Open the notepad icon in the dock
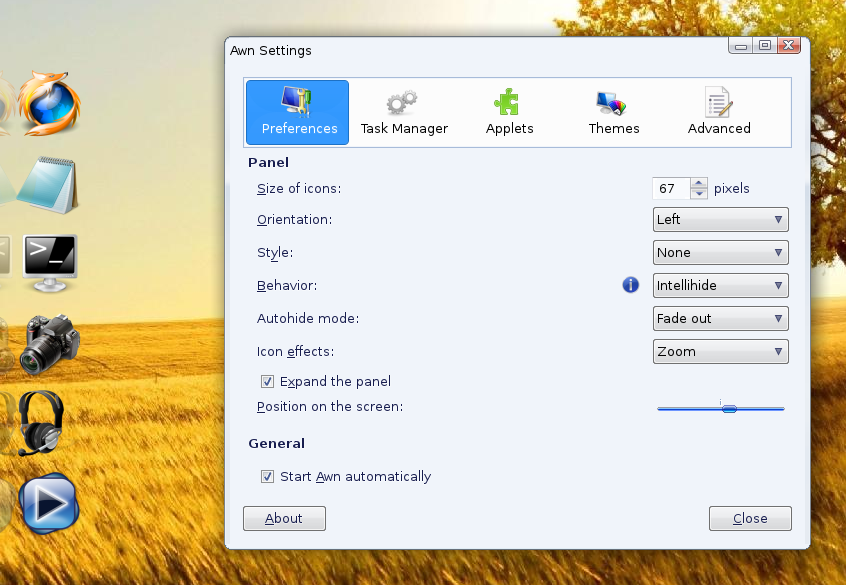The height and width of the screenshot is (585, 846). point(49,185)
